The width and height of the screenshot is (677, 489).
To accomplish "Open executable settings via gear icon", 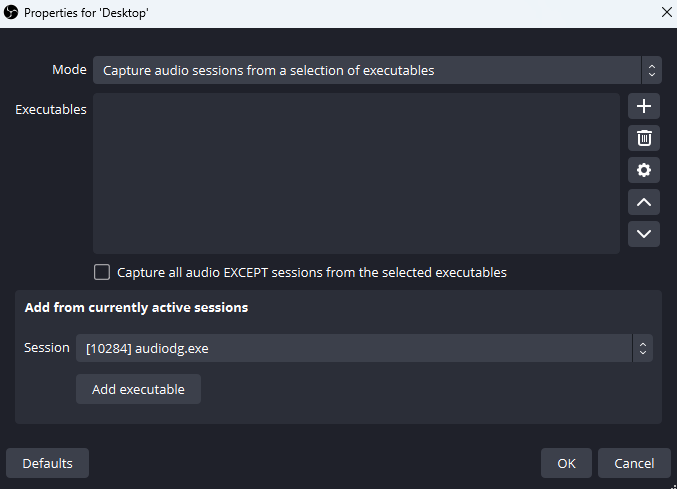I will tap(644, 170).
